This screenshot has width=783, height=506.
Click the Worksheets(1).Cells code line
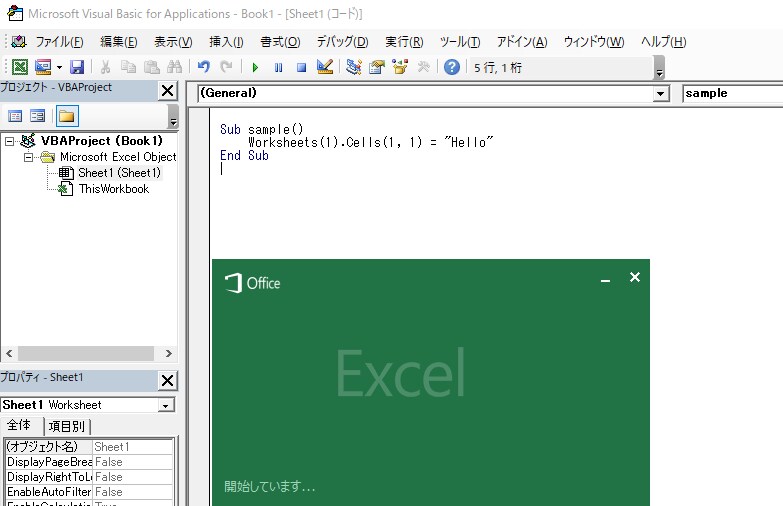tap(371, 143)
